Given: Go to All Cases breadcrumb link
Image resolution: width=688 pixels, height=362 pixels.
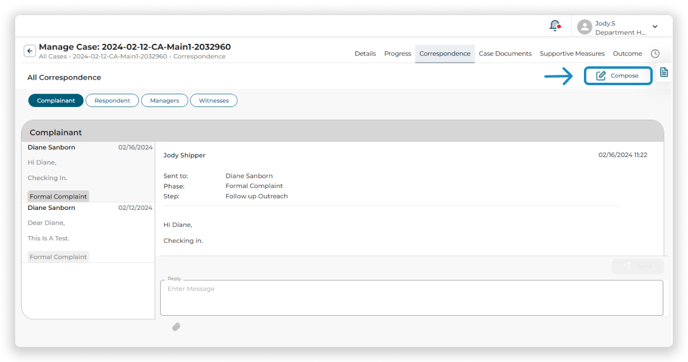Looking at the screenshot, I should coord(53,57).
